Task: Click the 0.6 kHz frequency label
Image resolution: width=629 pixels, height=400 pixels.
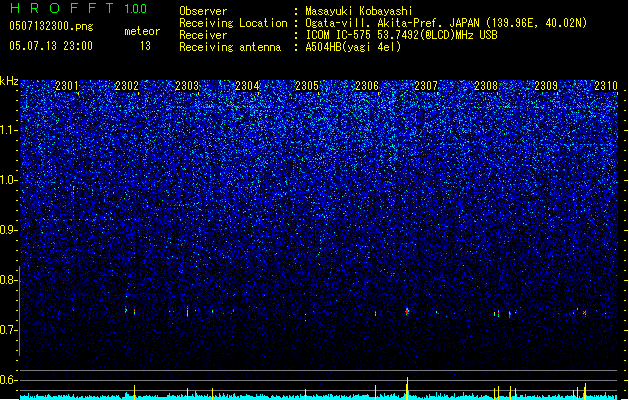Action: pos(9,380)
